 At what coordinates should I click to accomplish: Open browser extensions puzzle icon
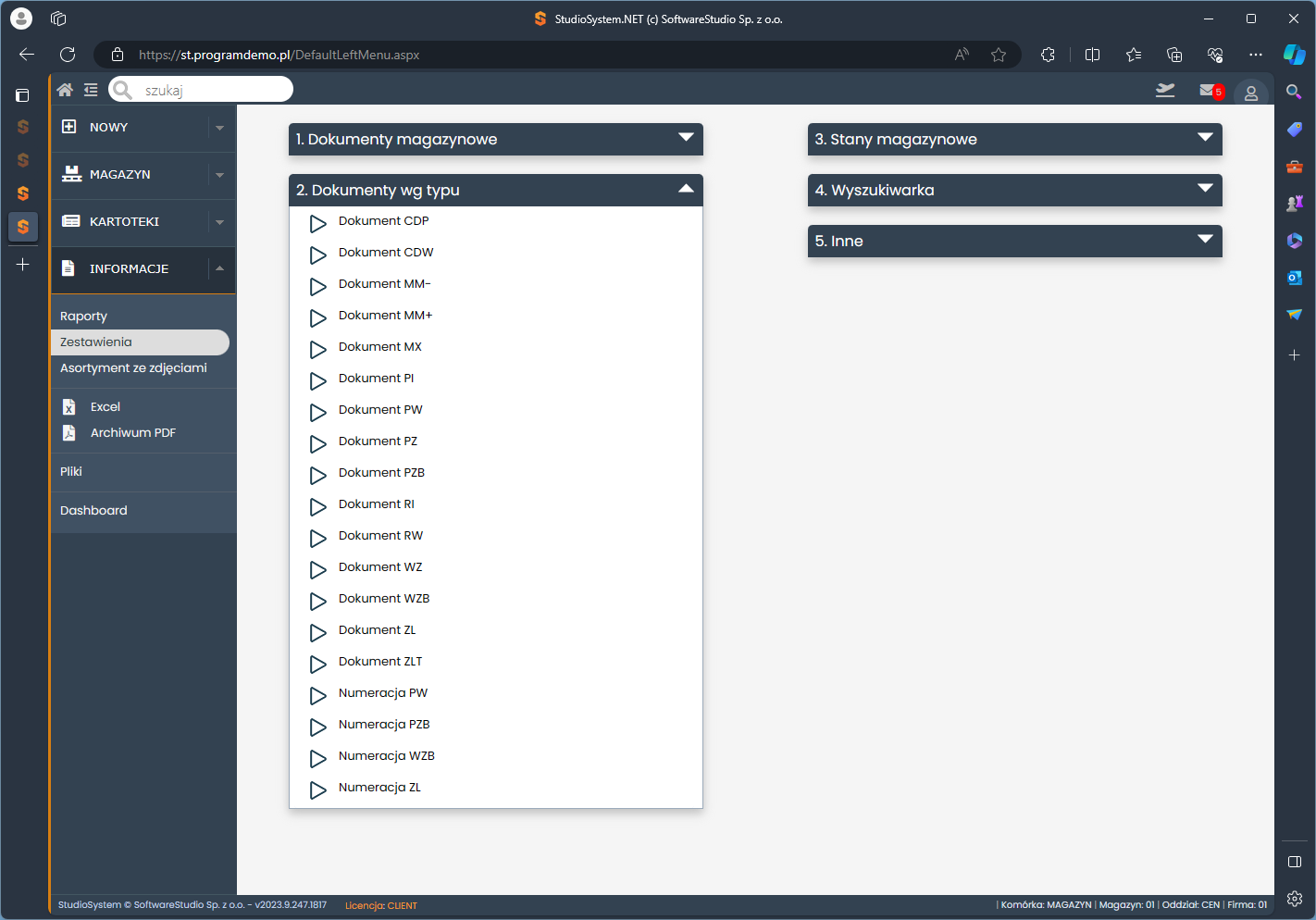click(1048, 55)
